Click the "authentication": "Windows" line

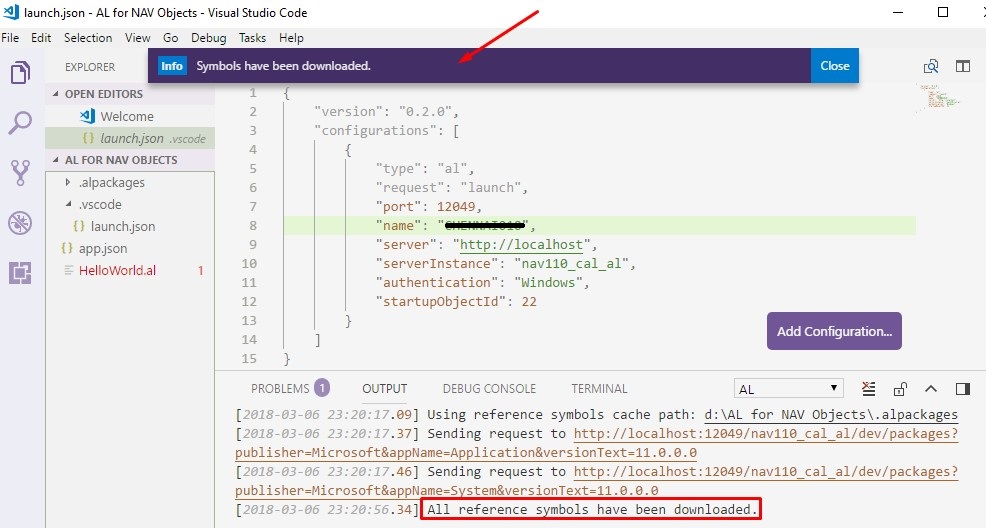point(482,282)
